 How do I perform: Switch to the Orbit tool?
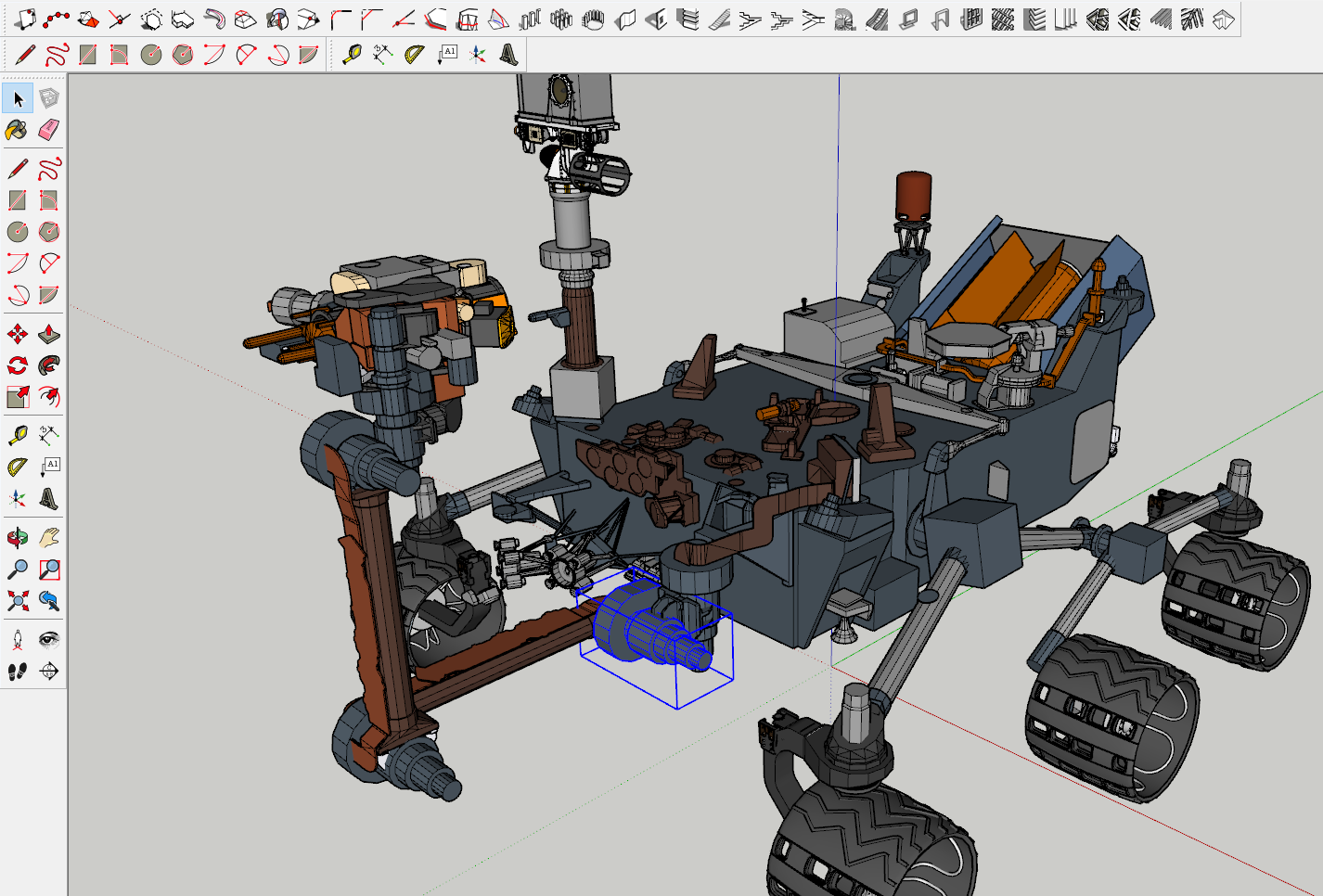[x=18, y=537]
